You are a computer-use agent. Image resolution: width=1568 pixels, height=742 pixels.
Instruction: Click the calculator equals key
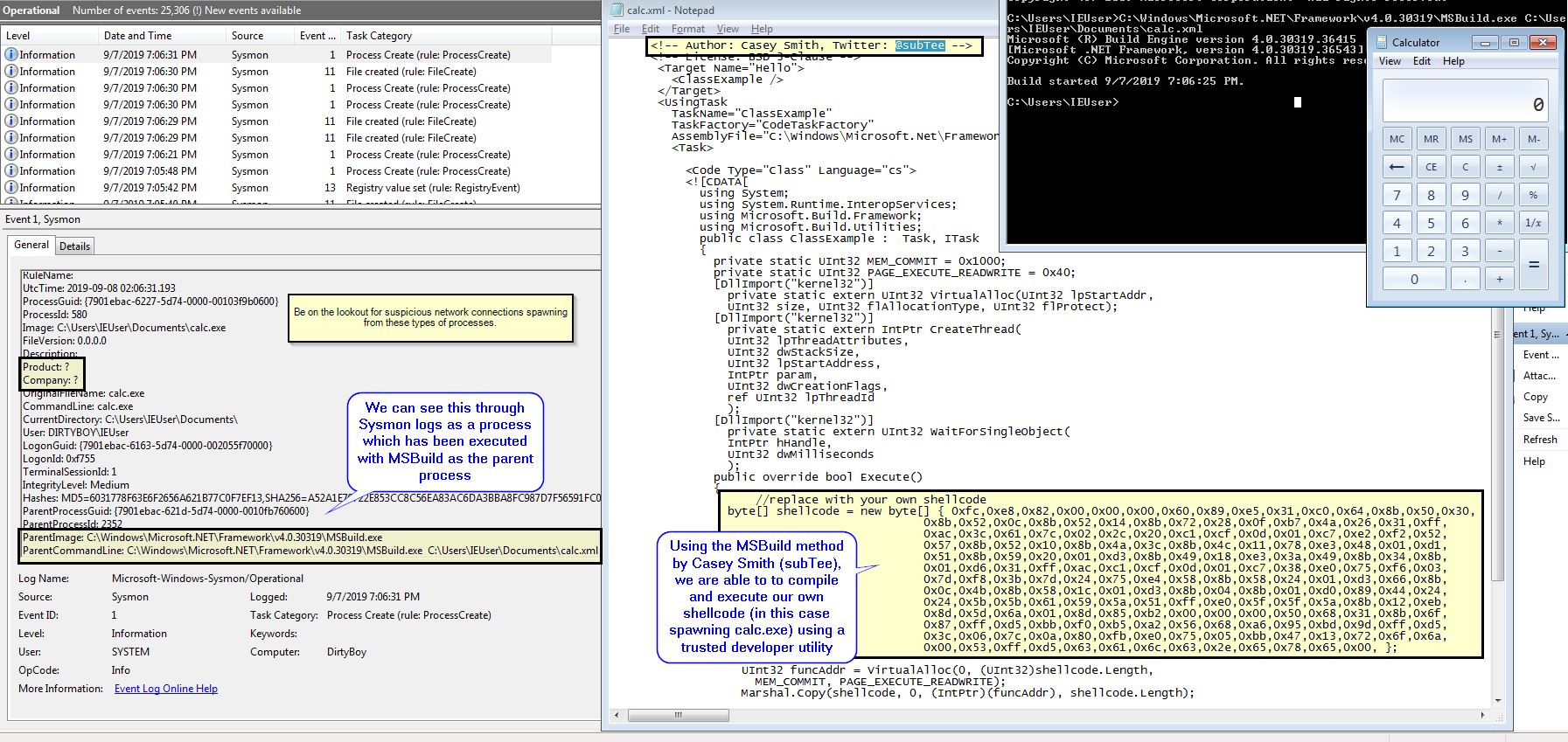tap(1533, 265)
